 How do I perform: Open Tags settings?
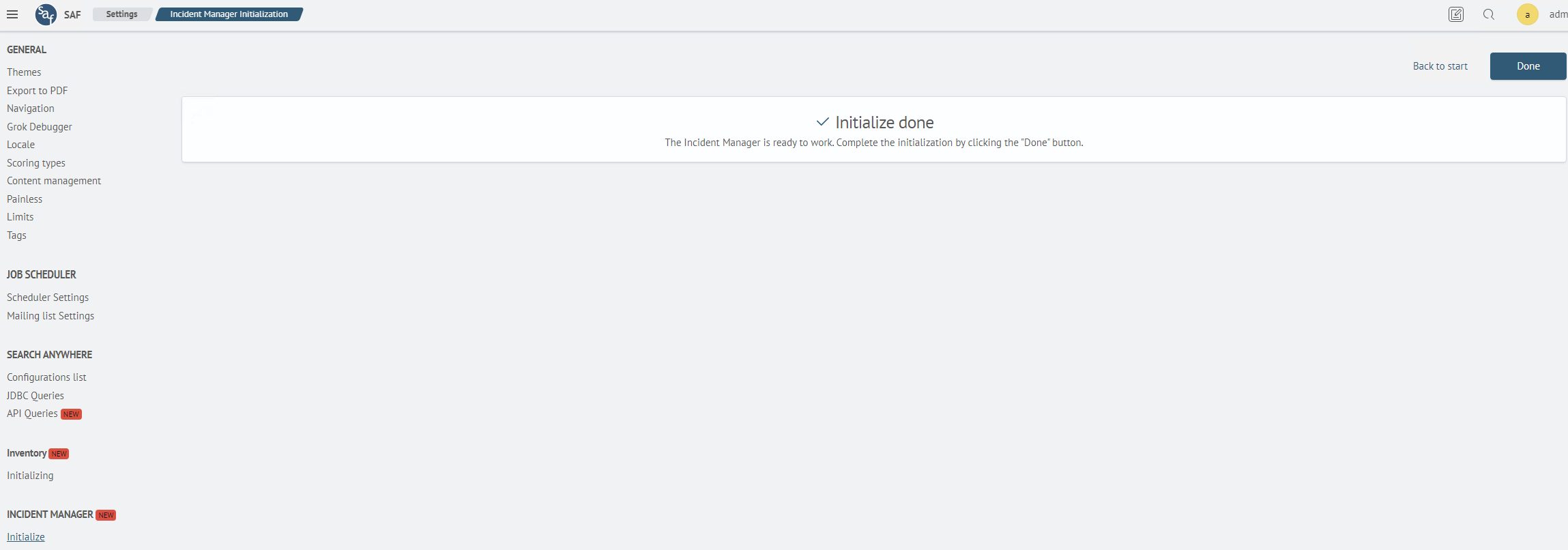(x=16, y=235)
